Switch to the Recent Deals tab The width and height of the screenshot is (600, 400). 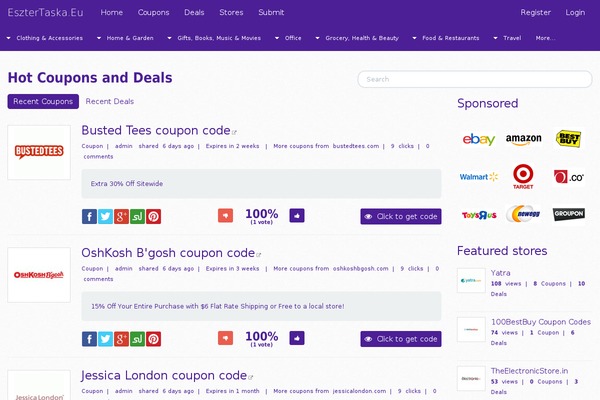110,101
